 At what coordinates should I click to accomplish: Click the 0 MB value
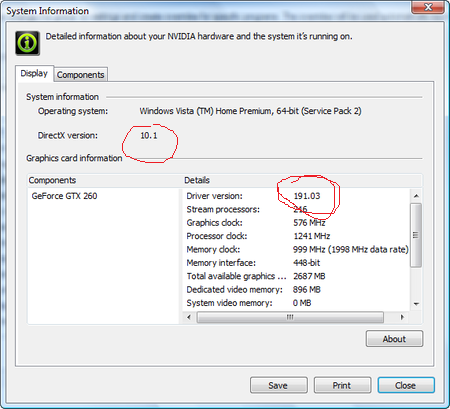(x=302, y=303)
